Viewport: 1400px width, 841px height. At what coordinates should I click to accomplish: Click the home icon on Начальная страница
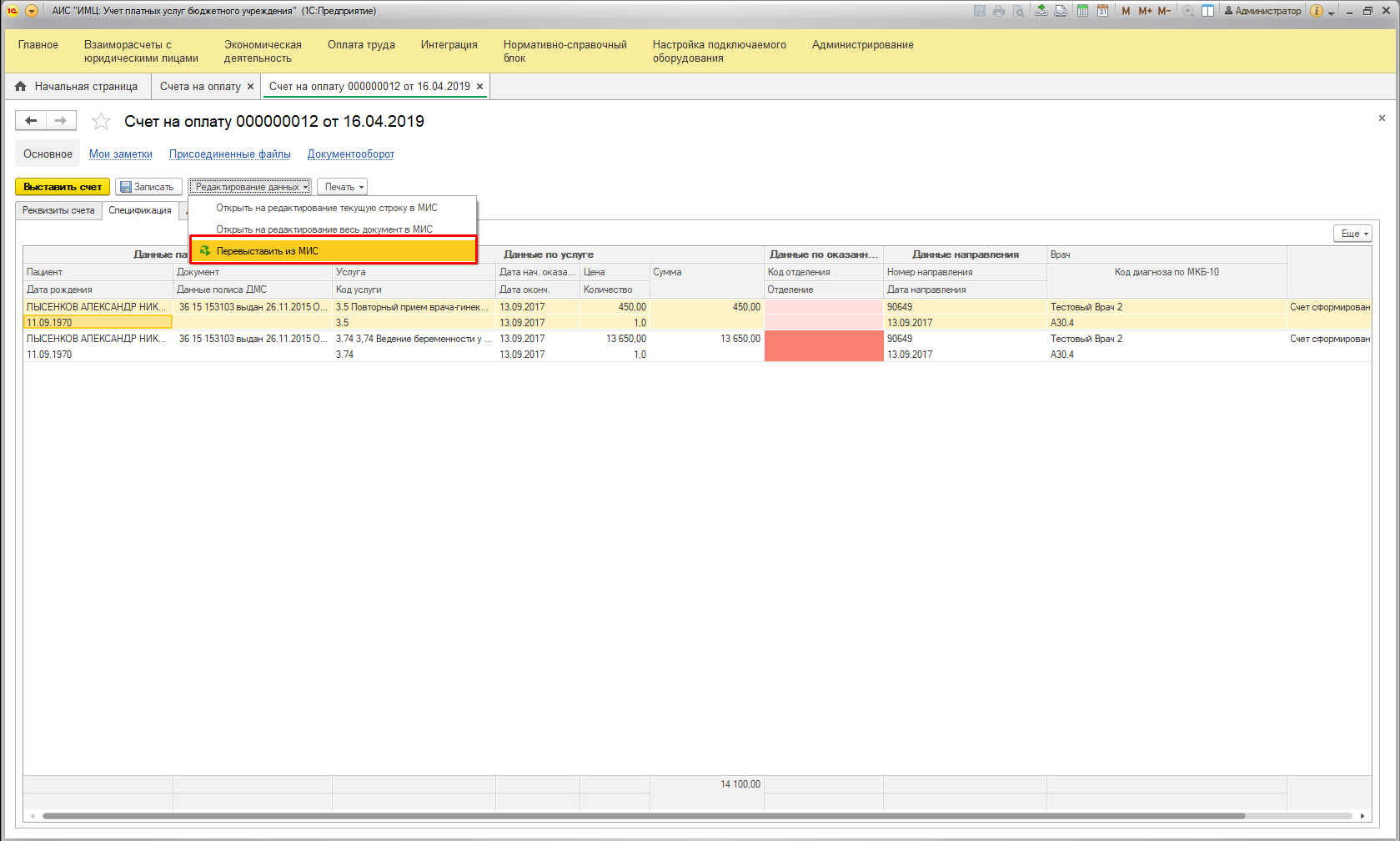pyautogui.click(x=21, y=87)
